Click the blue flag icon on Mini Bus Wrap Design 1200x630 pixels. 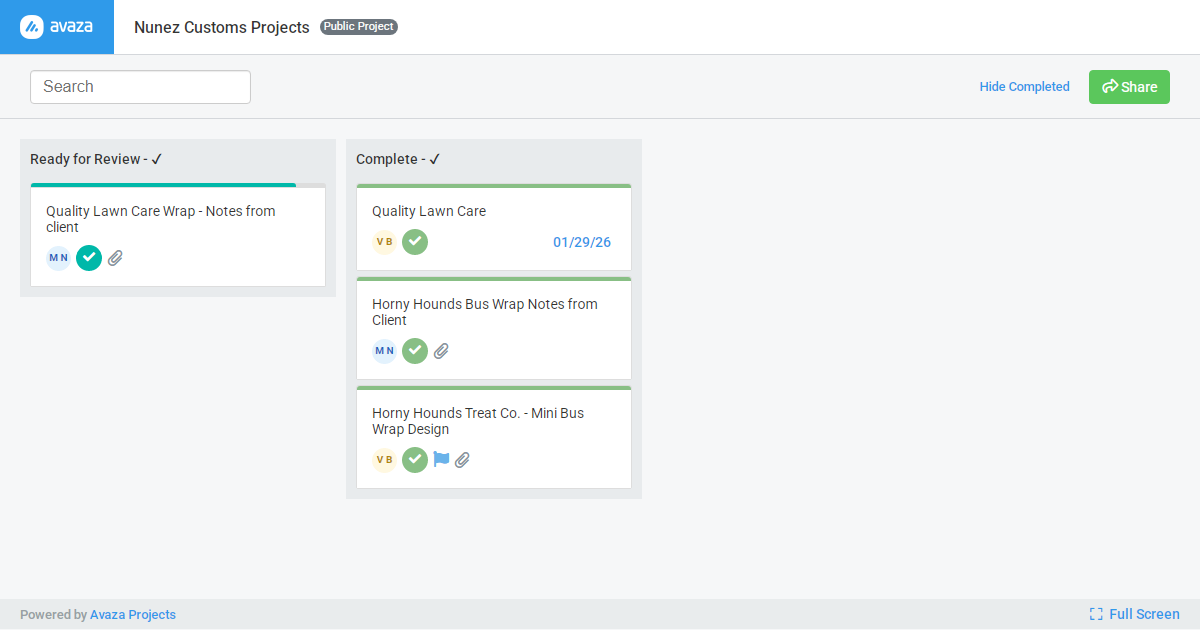[x=441, y=459]
